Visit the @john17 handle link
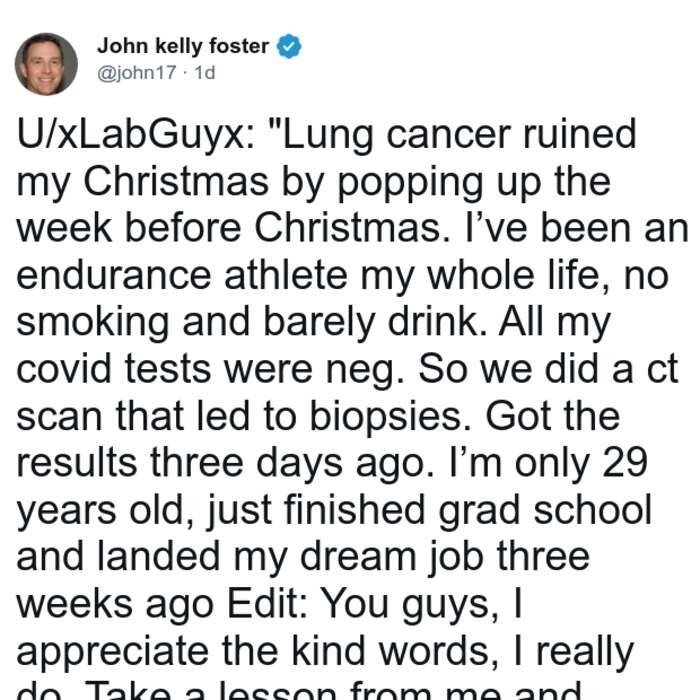Image resolution: width=700 pixels, height=700 pixels. pyautogui.click(x=137, y=72)
